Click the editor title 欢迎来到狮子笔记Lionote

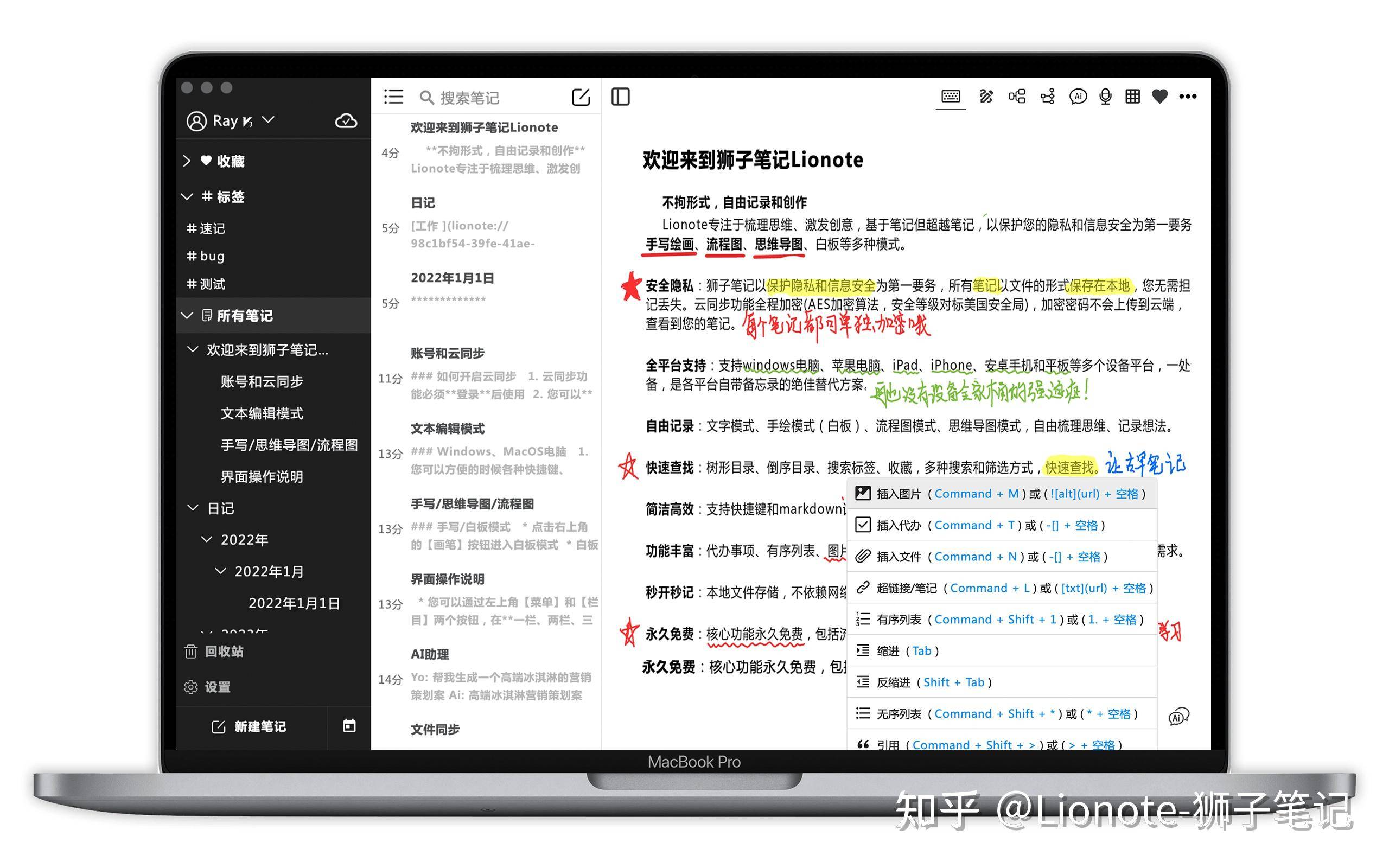tap(753, 159)
